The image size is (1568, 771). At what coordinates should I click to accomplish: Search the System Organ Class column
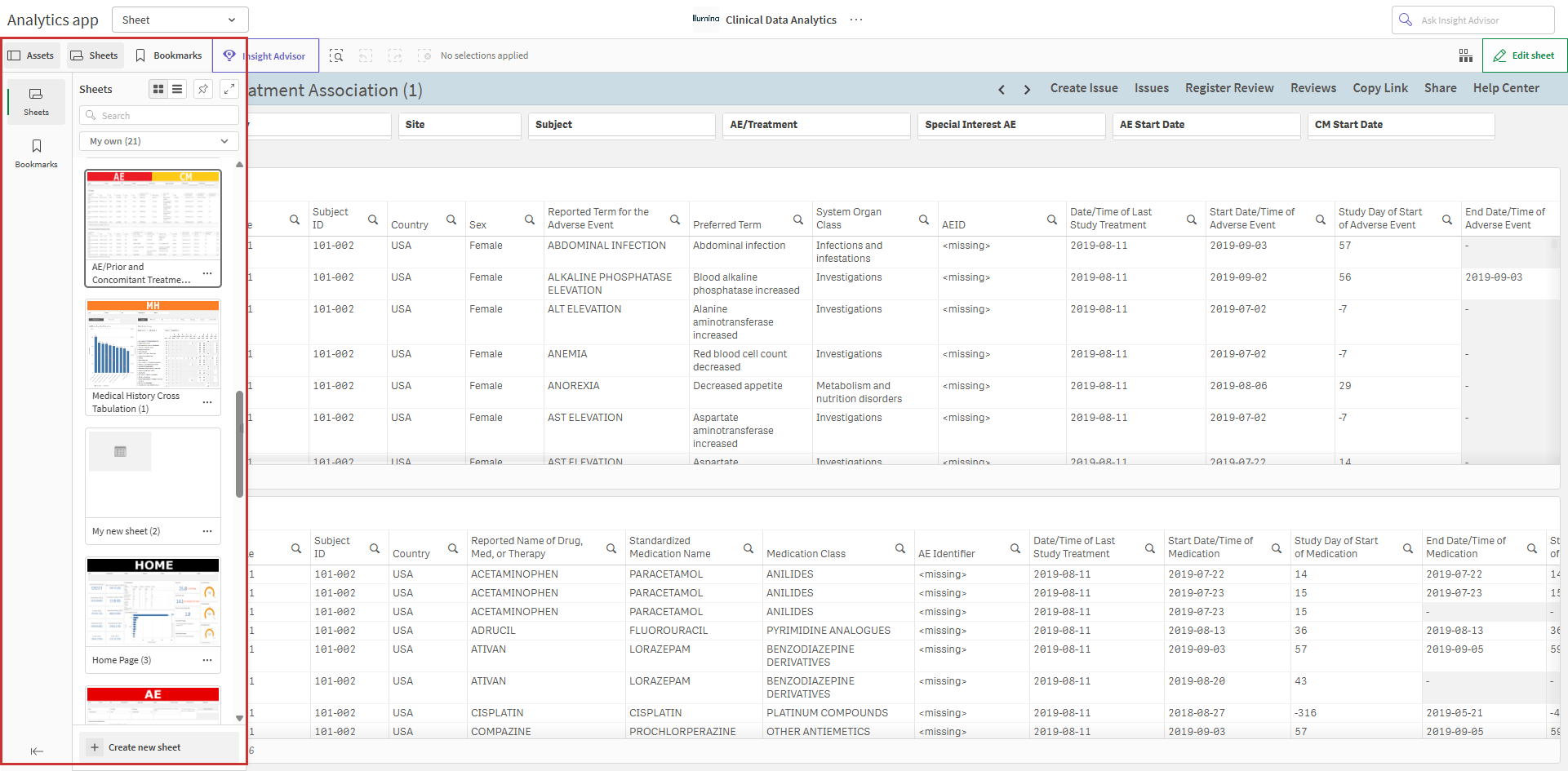[924, 219]
